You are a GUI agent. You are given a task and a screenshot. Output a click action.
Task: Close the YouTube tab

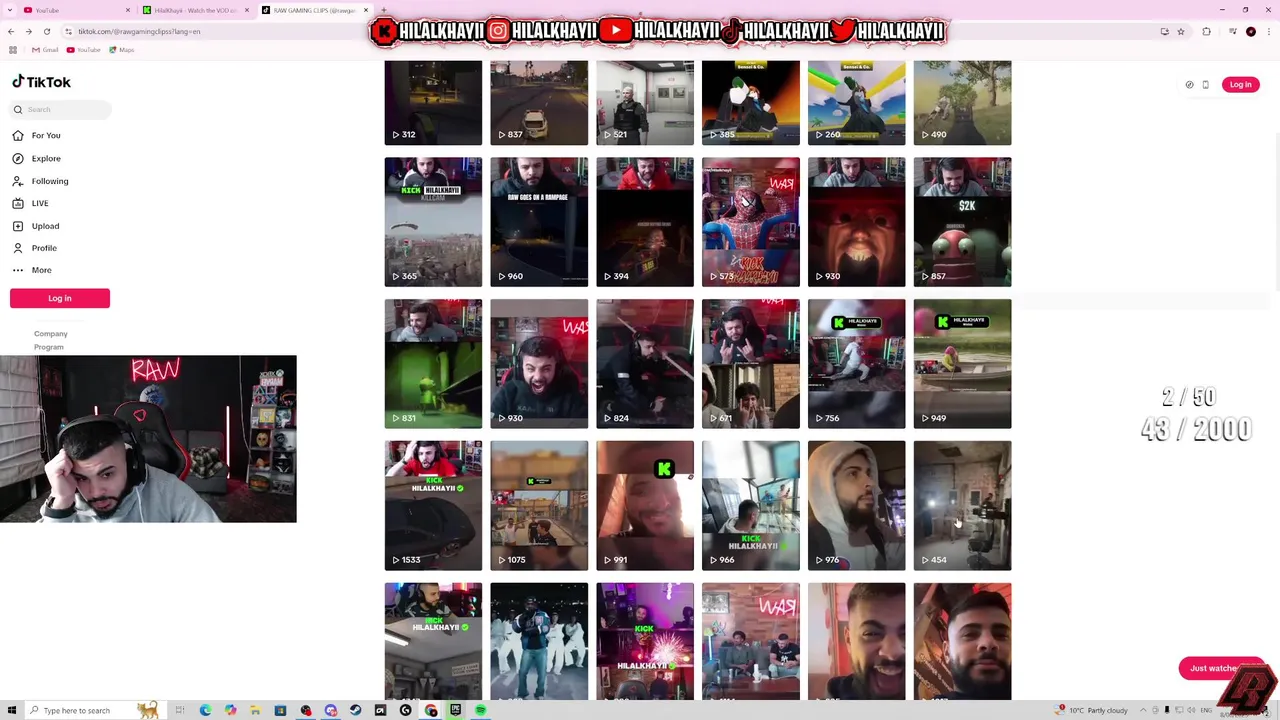click(128, 10)
